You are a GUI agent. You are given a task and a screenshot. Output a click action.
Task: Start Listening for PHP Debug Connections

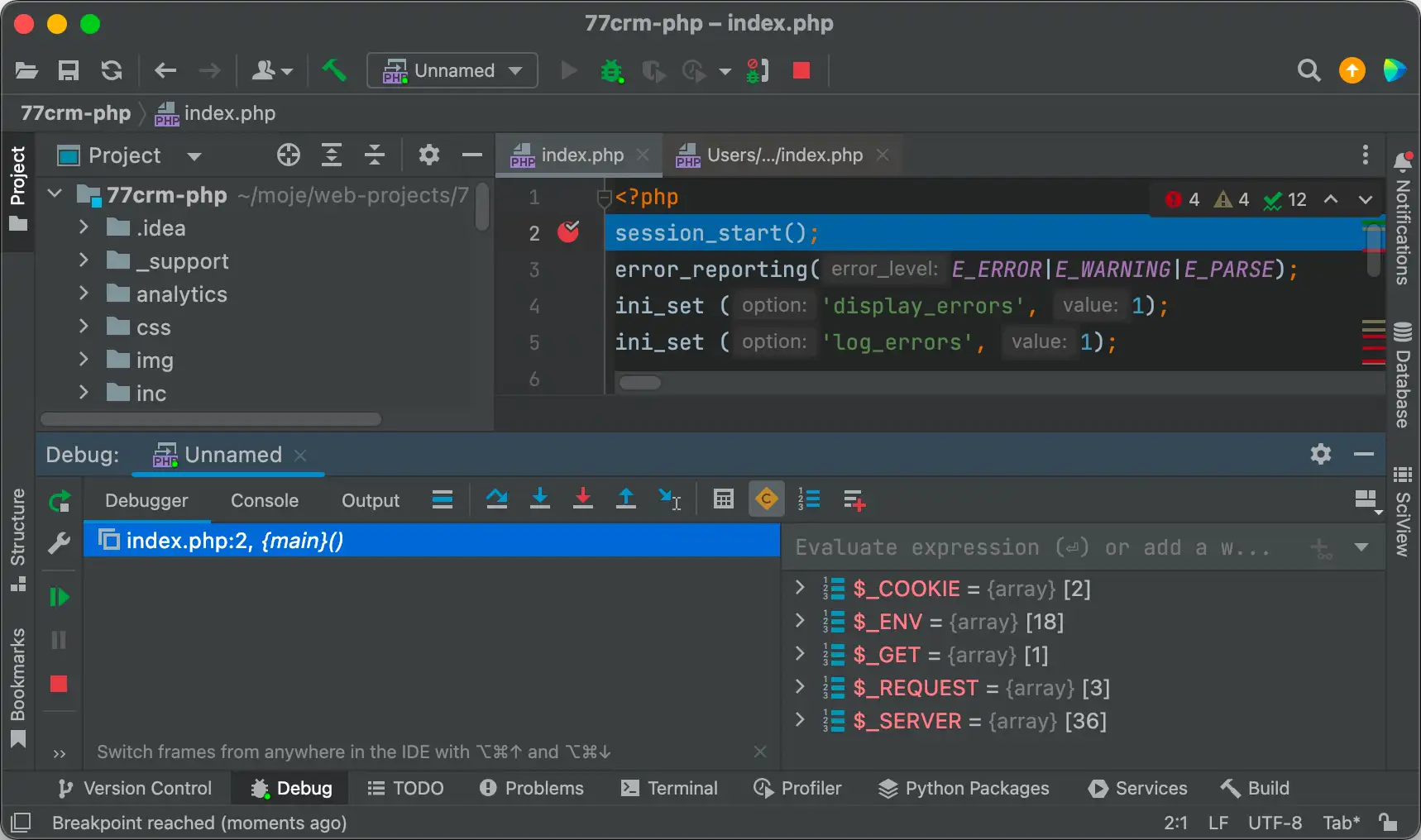tap(755, 71)
